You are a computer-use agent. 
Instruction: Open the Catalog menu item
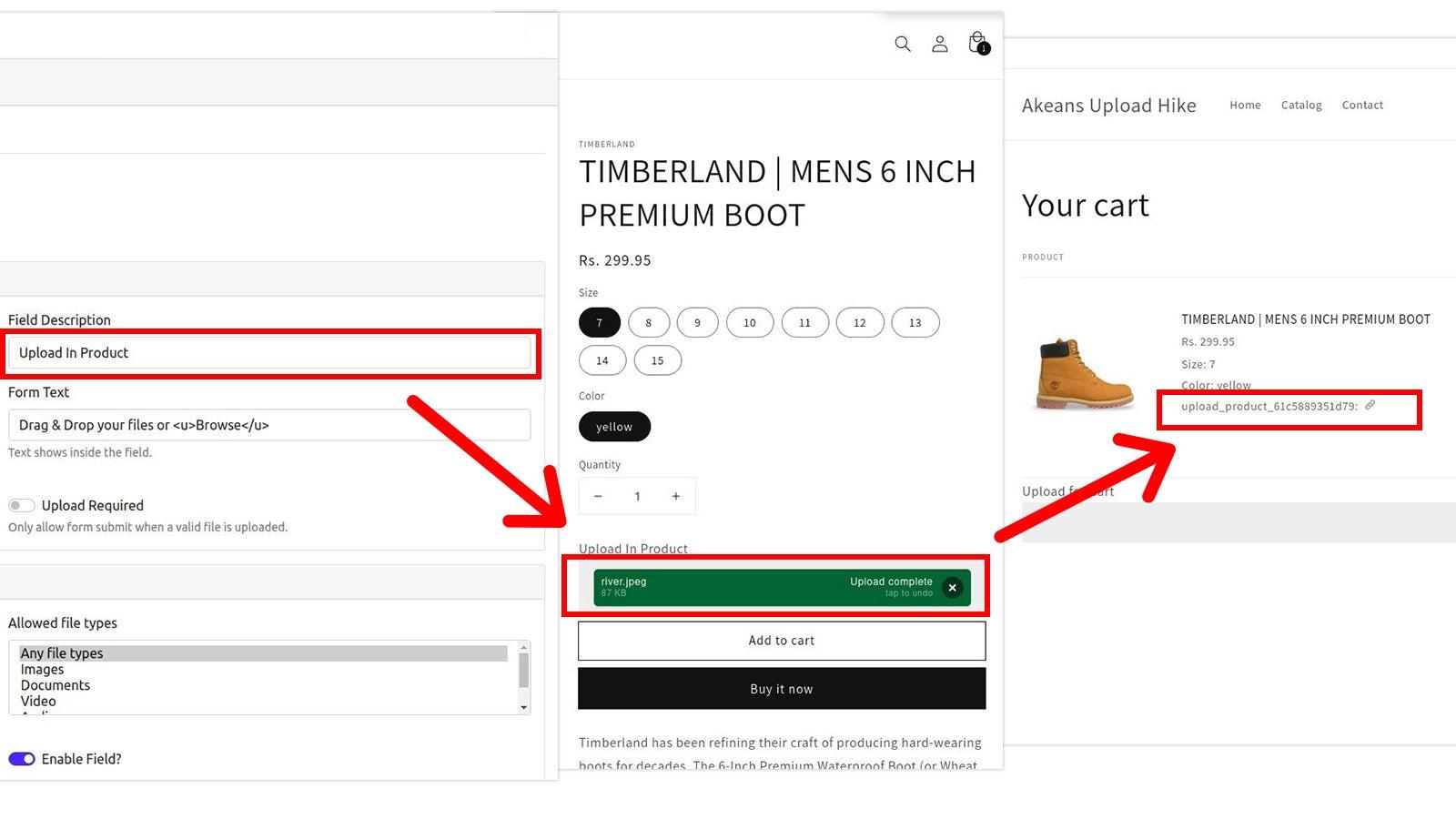tap(1301, 105)
